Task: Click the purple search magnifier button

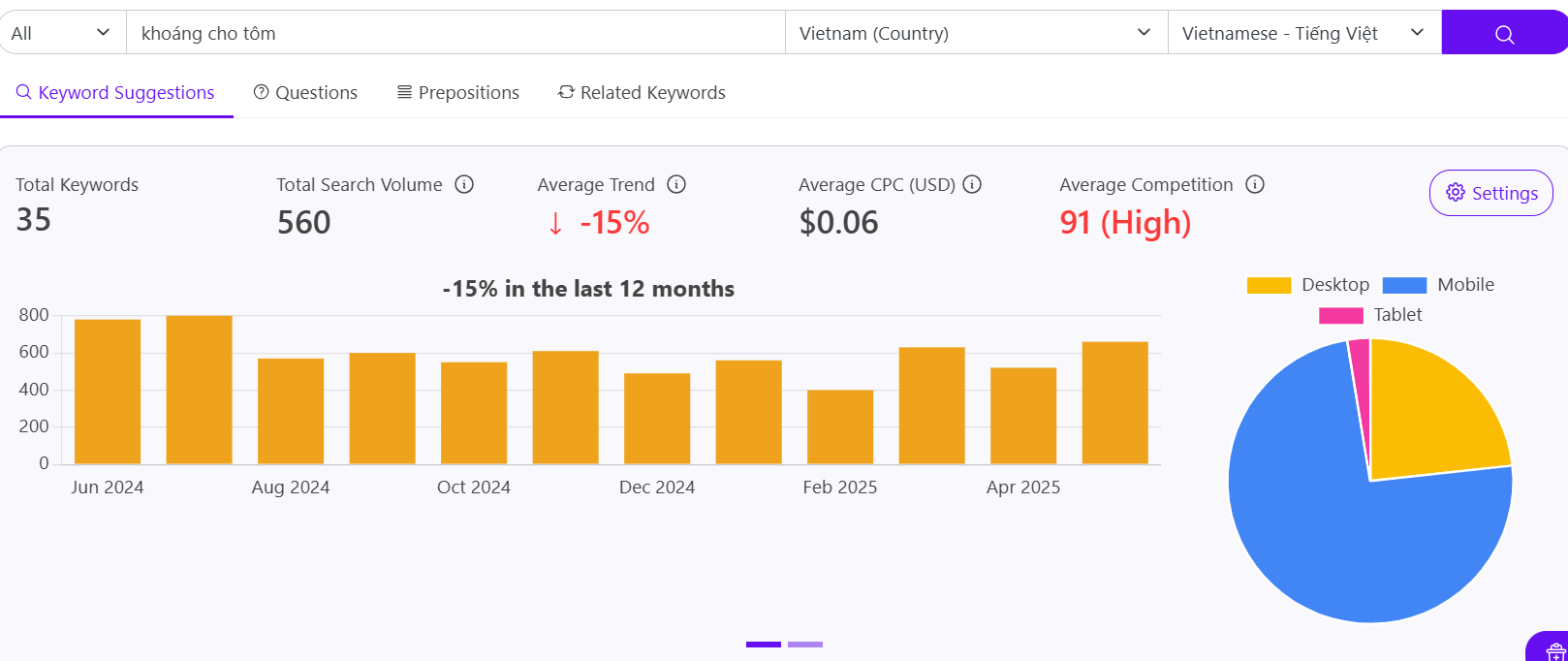Action: point(1504,33)
